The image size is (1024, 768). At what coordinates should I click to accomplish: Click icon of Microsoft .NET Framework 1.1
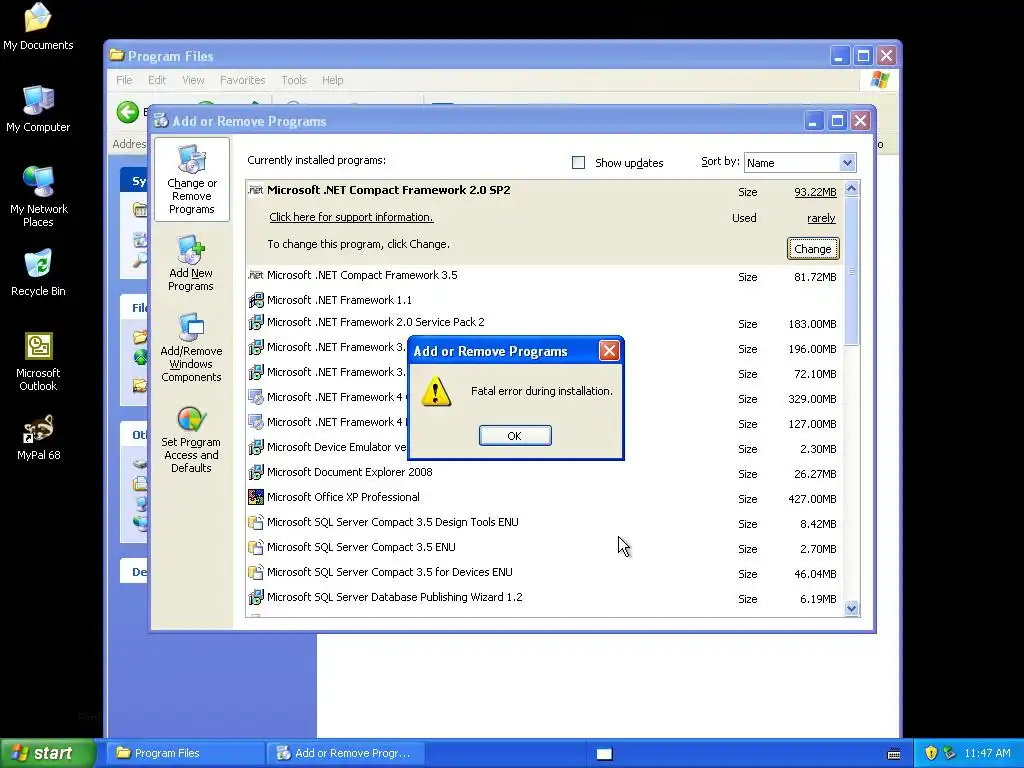click(x=255, y=300)
